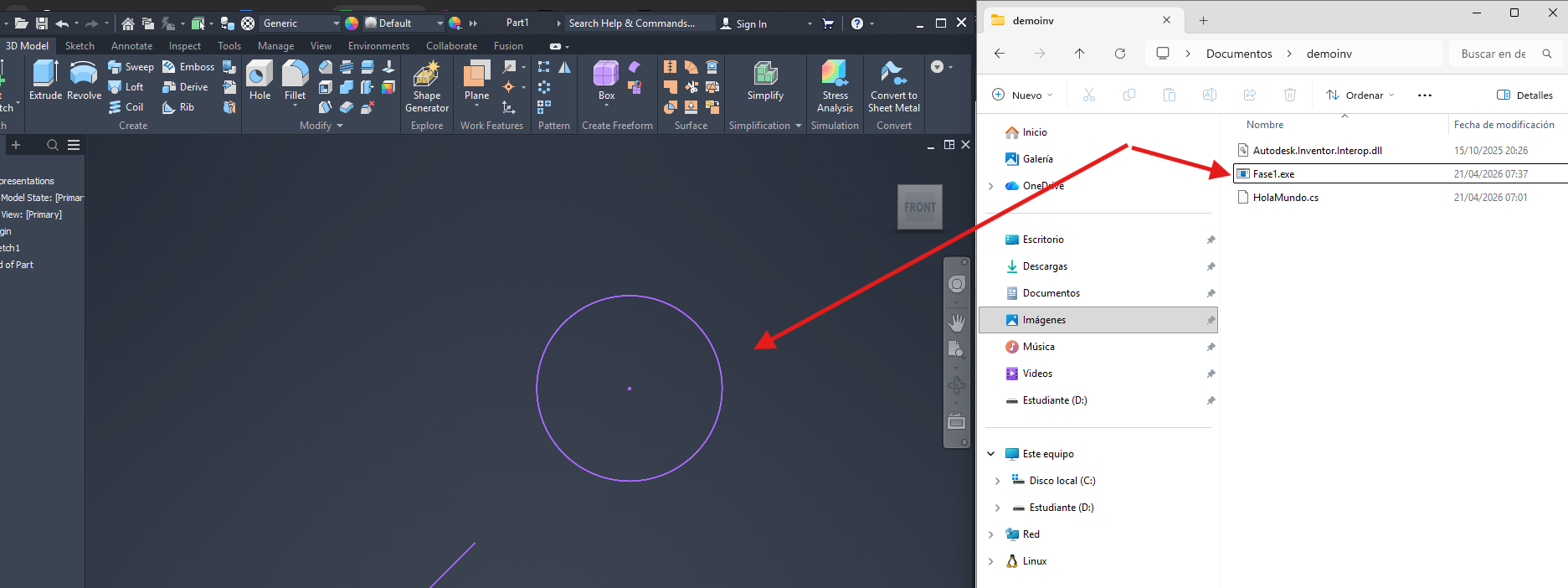
Task: Collapse the Este equipo tree node
Action: [991, 454]
